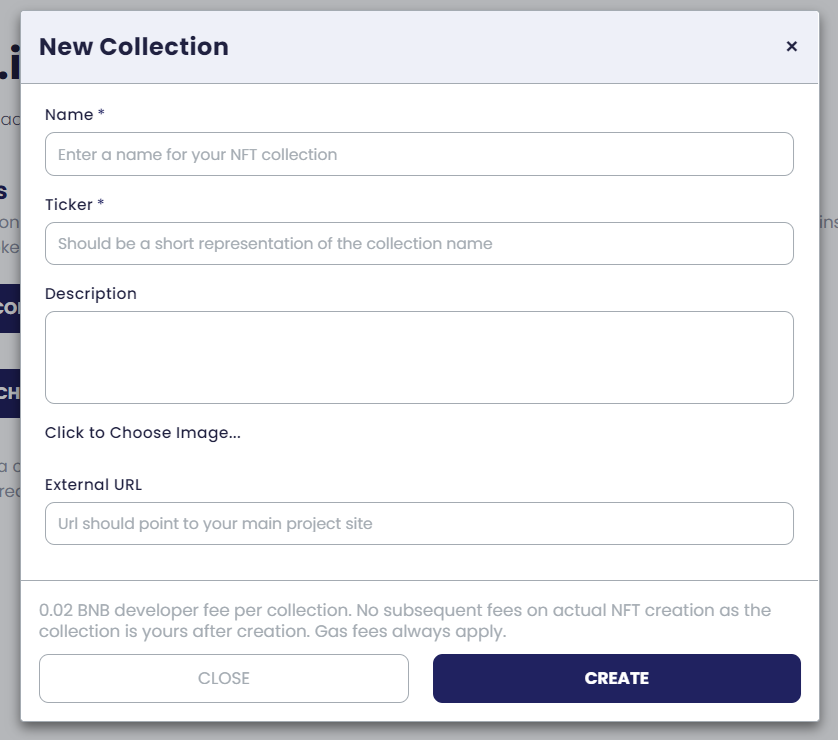This screenshot has height=740, width=838.
Task: Click the External URL label
Action: (94, 485)
